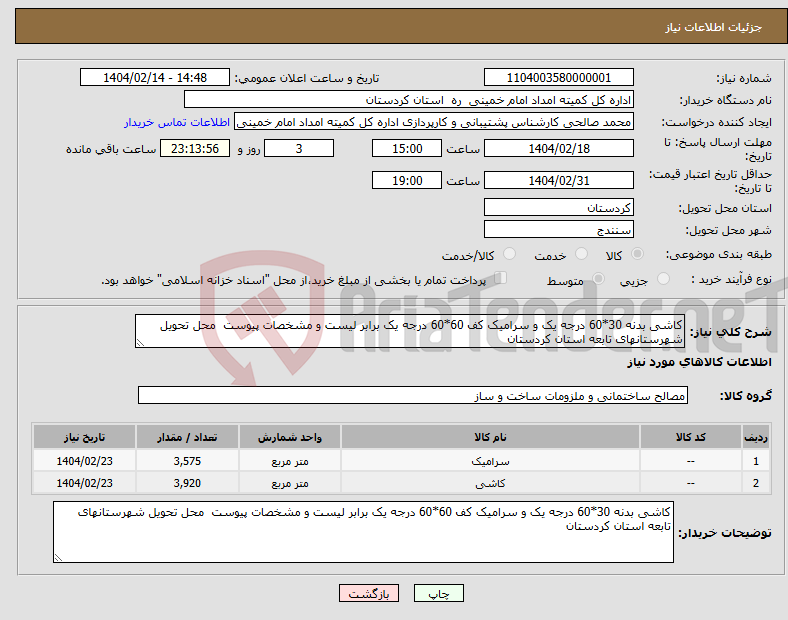Click the شرح کلی نیاز description textarea
Image resolution: width=788 pixels, height=620 pixels.
click(x=410, y=331)
